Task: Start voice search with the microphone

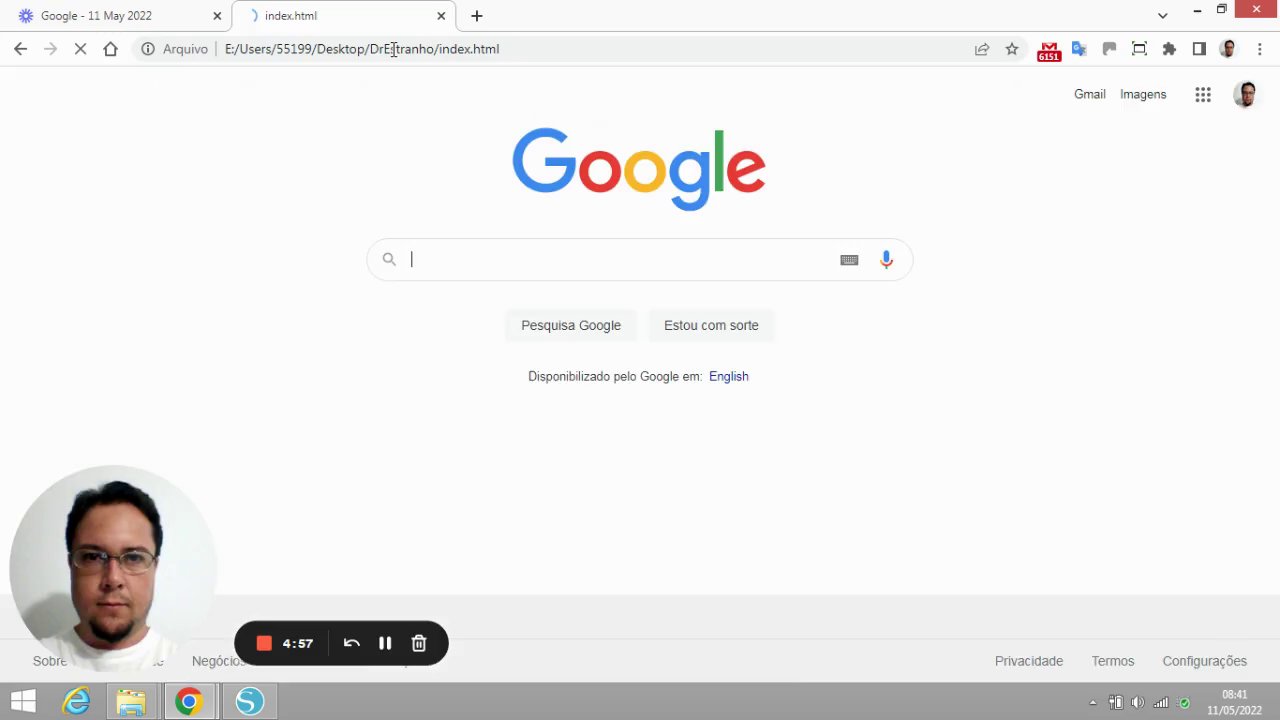Action: 886,260
